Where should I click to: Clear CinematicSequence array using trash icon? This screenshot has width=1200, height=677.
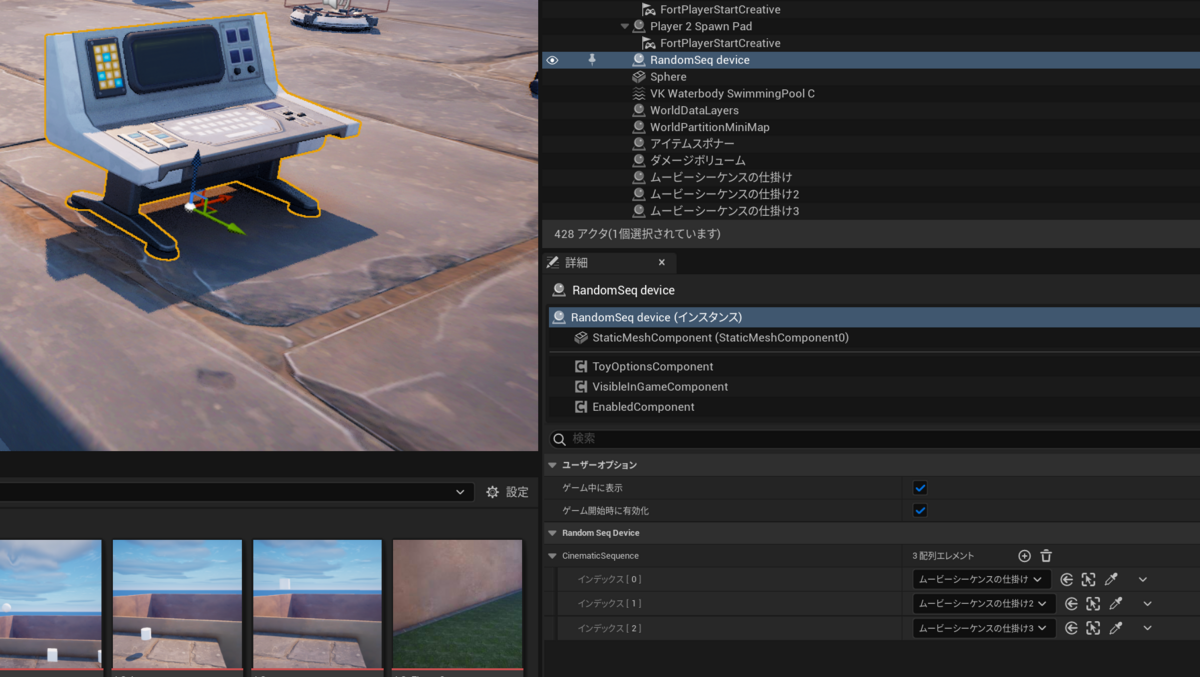[x=1047, y=556]
